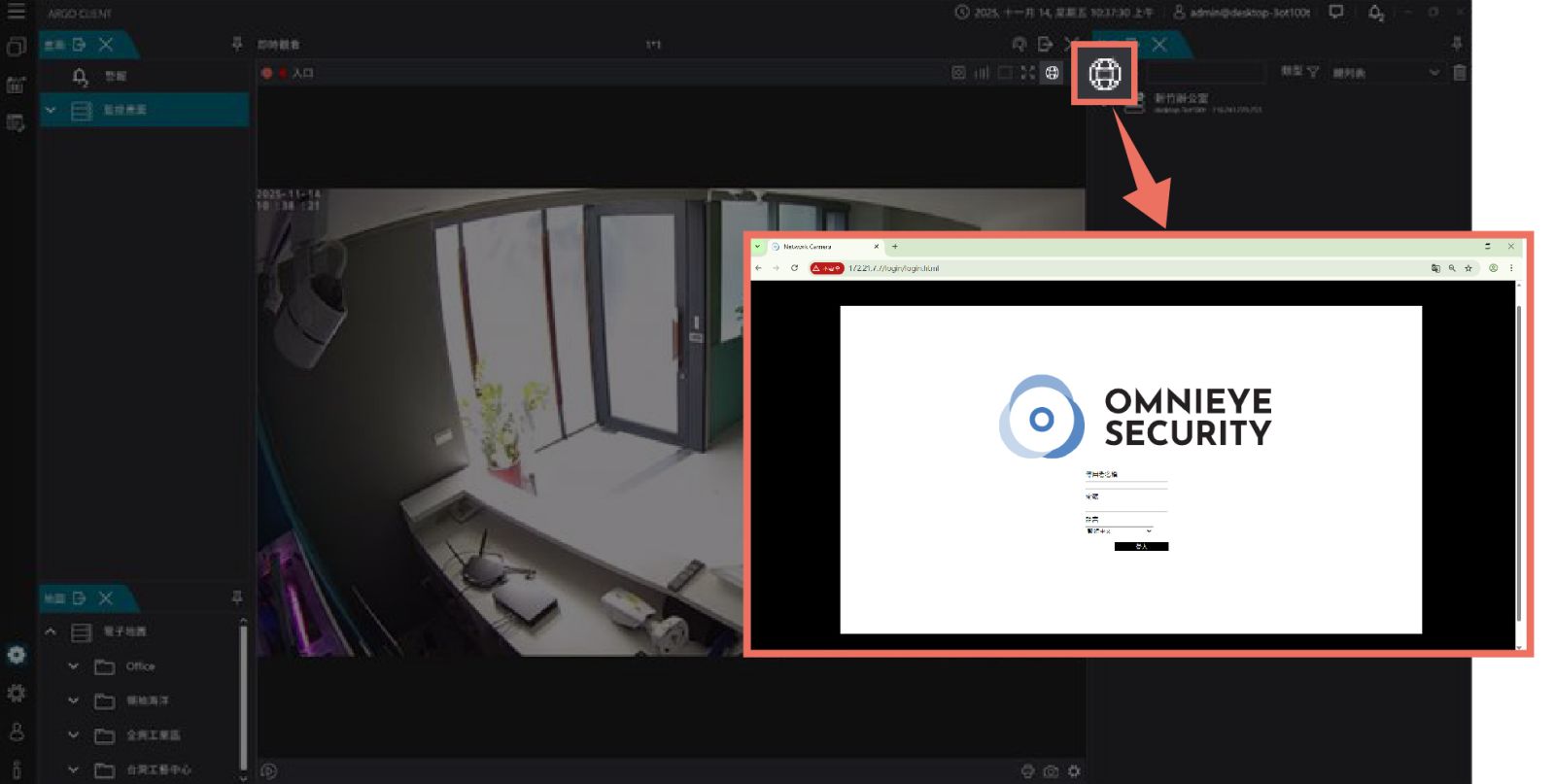Toggle the red record indicator for 入口
The image size is (1555, 784).
267,73
